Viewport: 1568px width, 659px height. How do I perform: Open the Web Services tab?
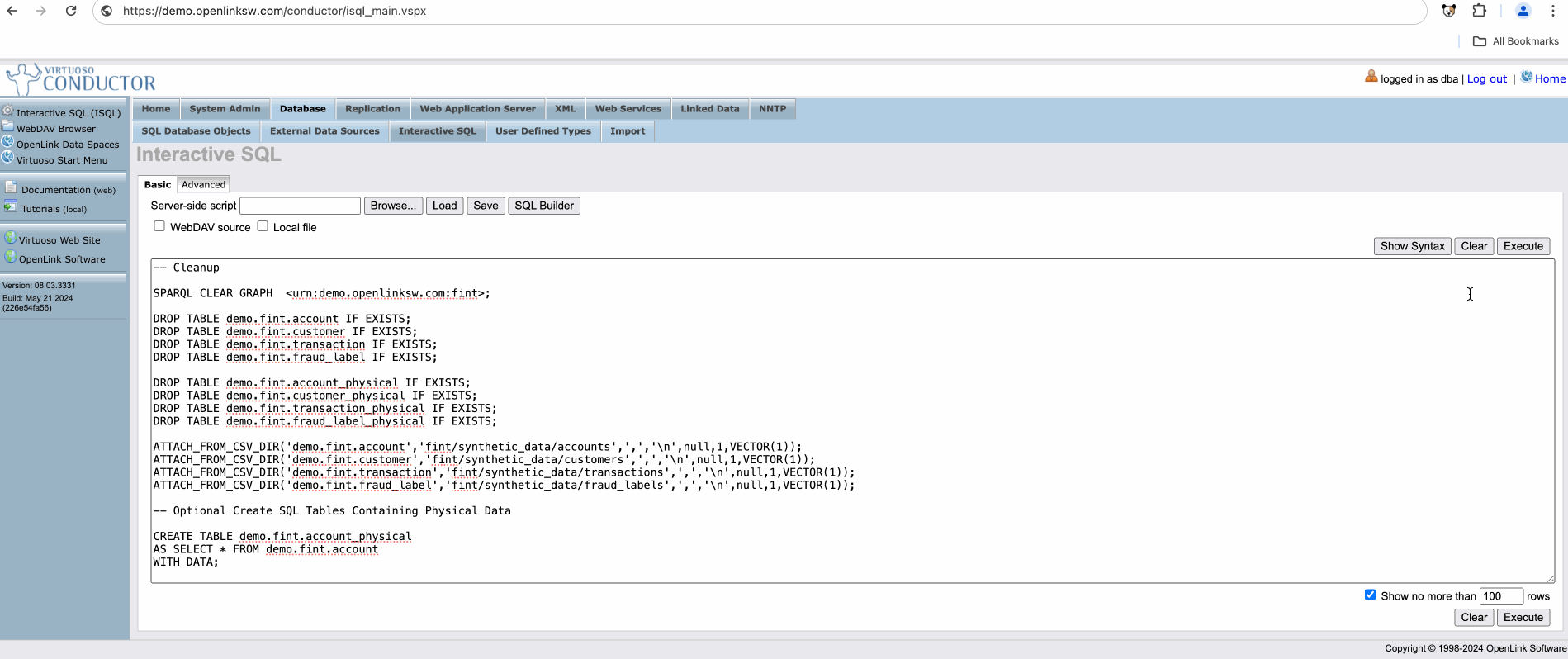[628, 109]
